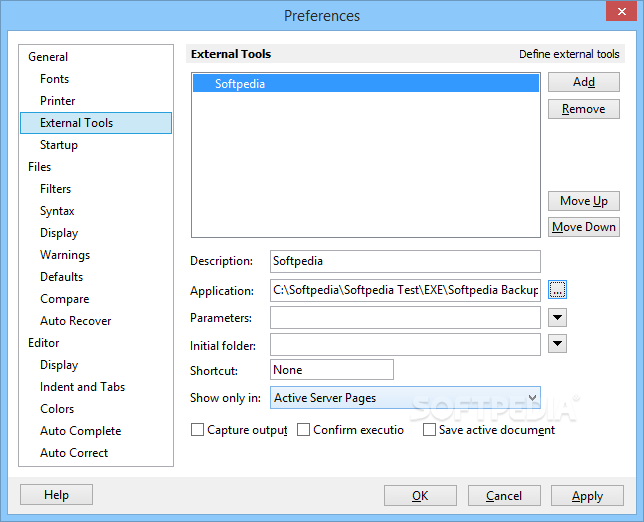Image resolution: width=644 pixels, height=522 pixels.
Task: Open the Compare settings
Action: (x=64, y=299)
